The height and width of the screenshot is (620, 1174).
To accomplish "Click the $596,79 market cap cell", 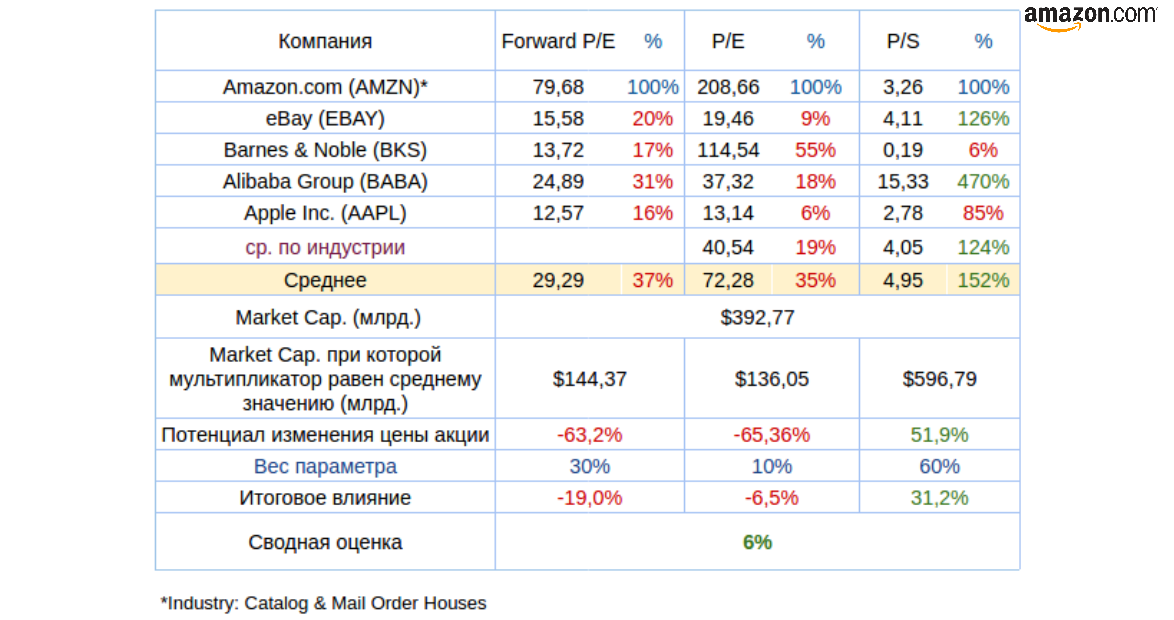I will coord(939,379).
